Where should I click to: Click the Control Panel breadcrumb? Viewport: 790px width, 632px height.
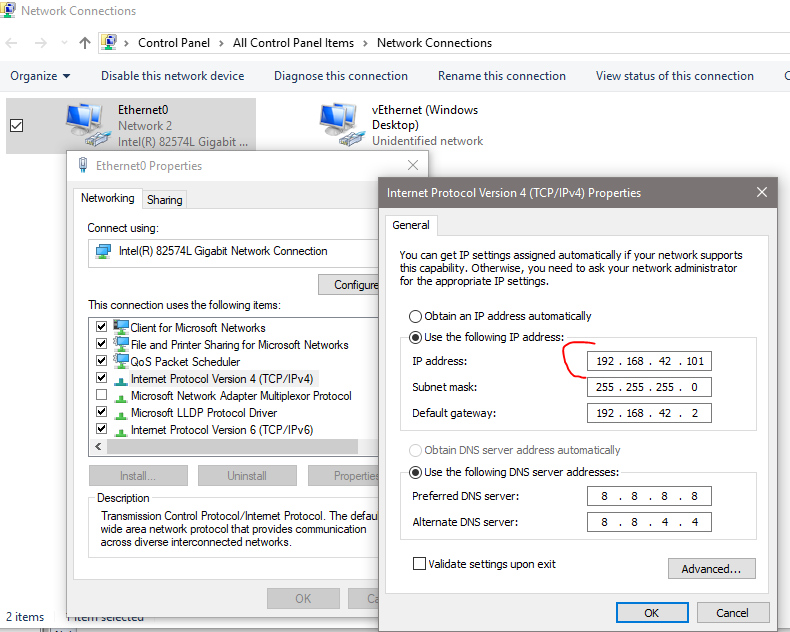(174, 43)
